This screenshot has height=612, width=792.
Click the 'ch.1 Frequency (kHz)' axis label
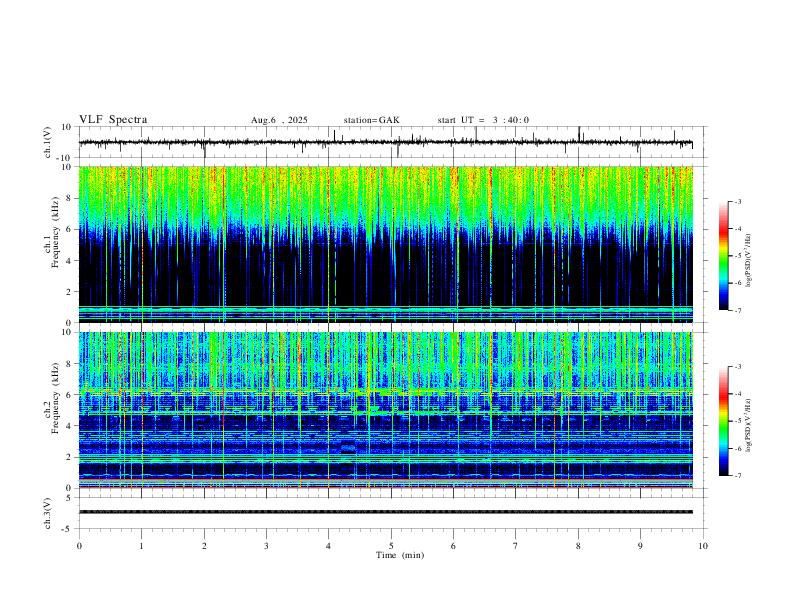coord(51,232)
